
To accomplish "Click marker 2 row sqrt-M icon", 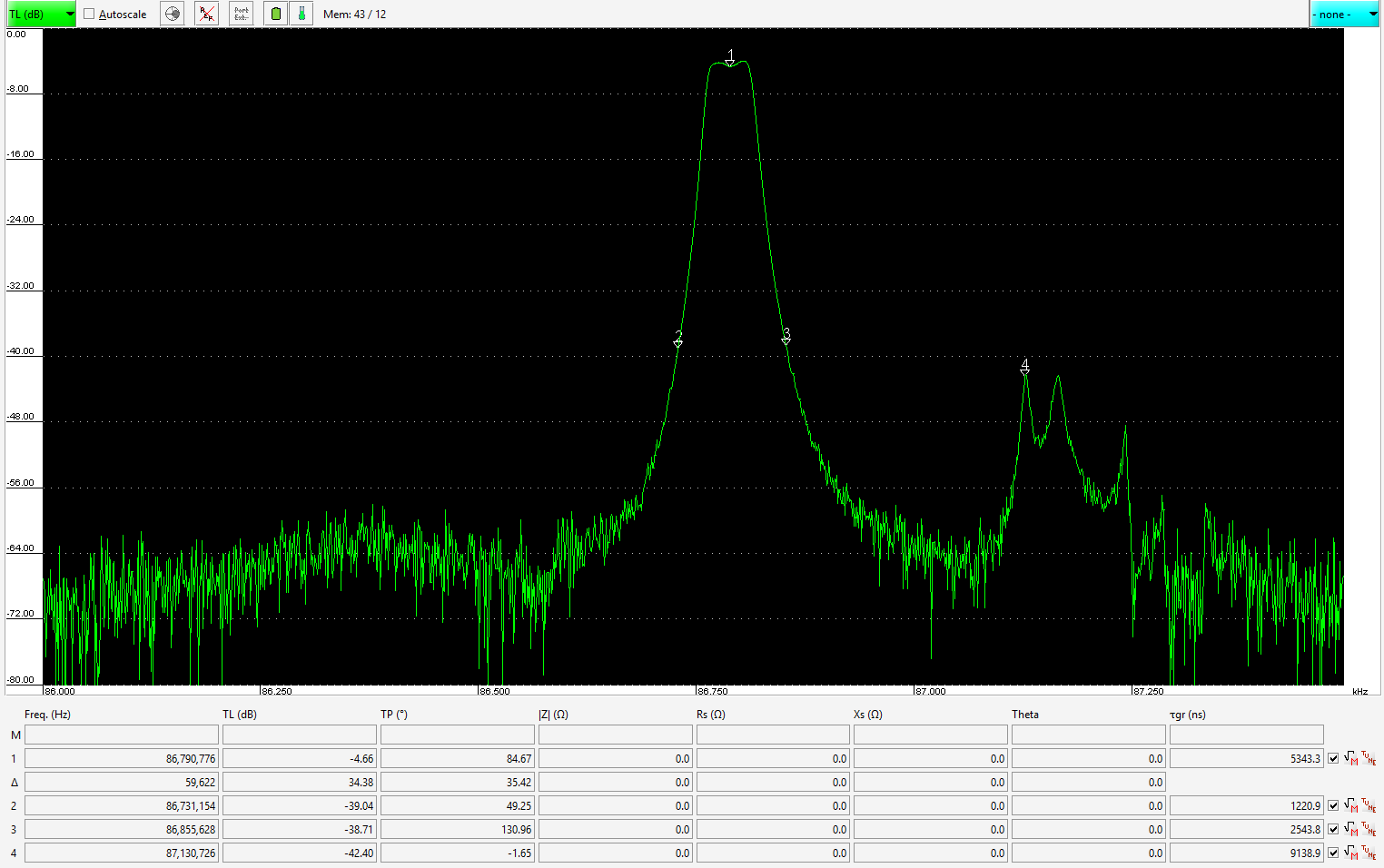I will [x=1350, y=805].
